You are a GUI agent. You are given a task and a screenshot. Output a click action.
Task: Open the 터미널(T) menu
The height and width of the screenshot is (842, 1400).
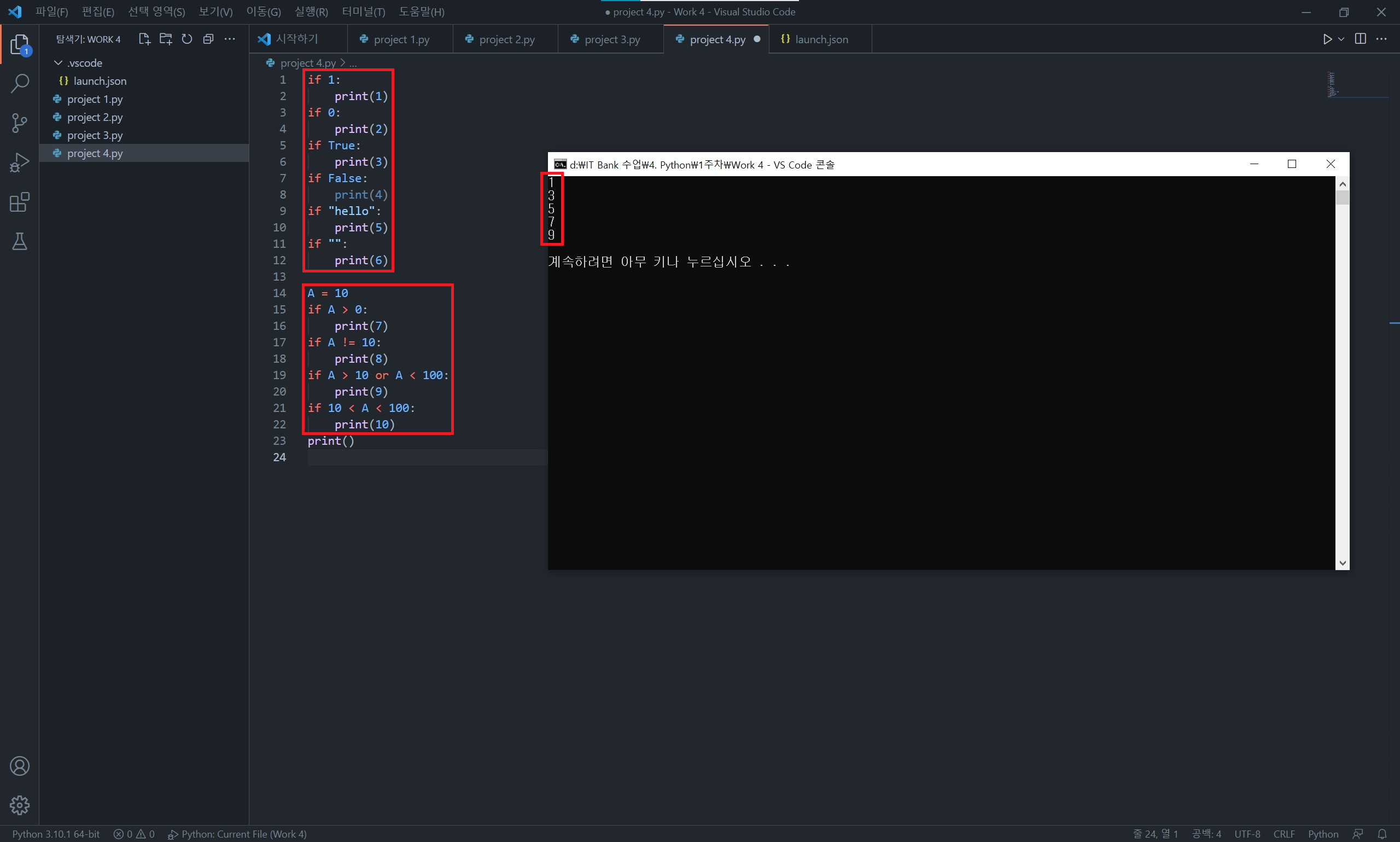363,12
